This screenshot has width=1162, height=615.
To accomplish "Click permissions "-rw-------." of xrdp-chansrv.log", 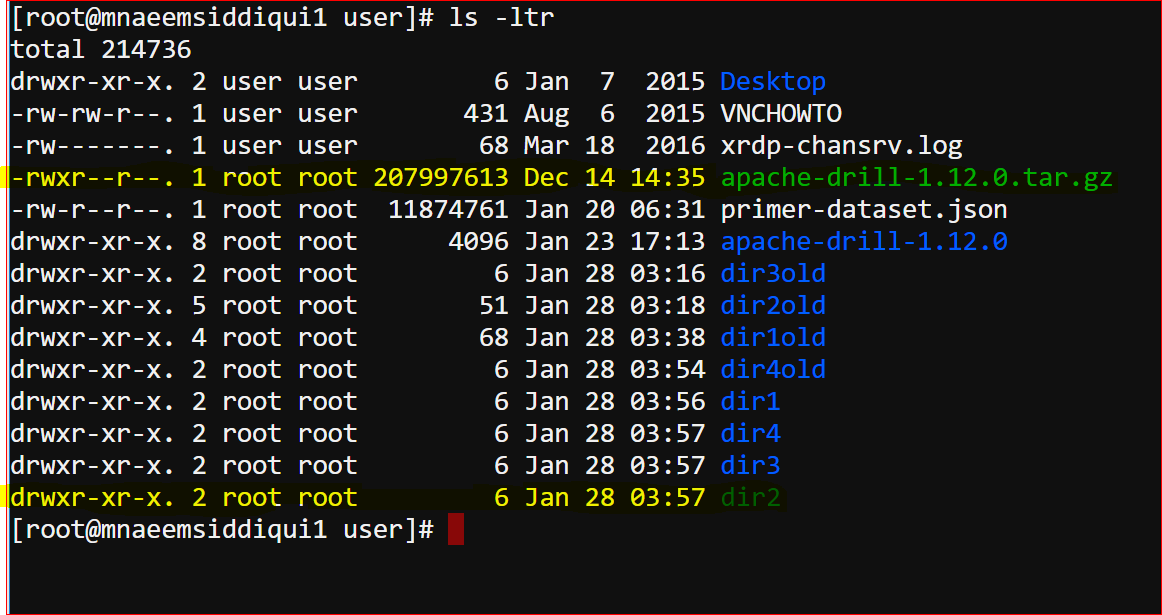I will tap(93, 145).
